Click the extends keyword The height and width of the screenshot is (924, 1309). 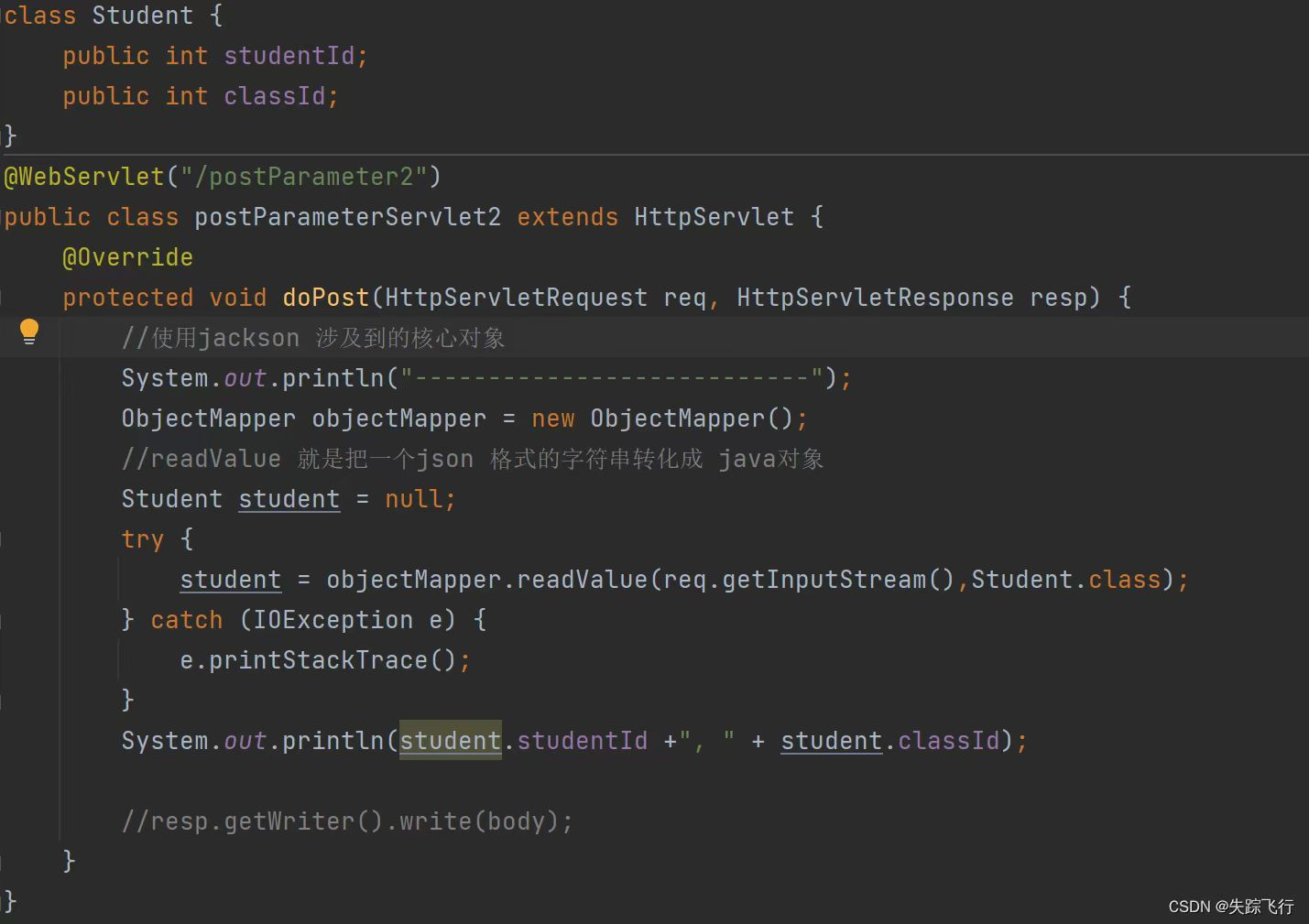coord(568,217)
